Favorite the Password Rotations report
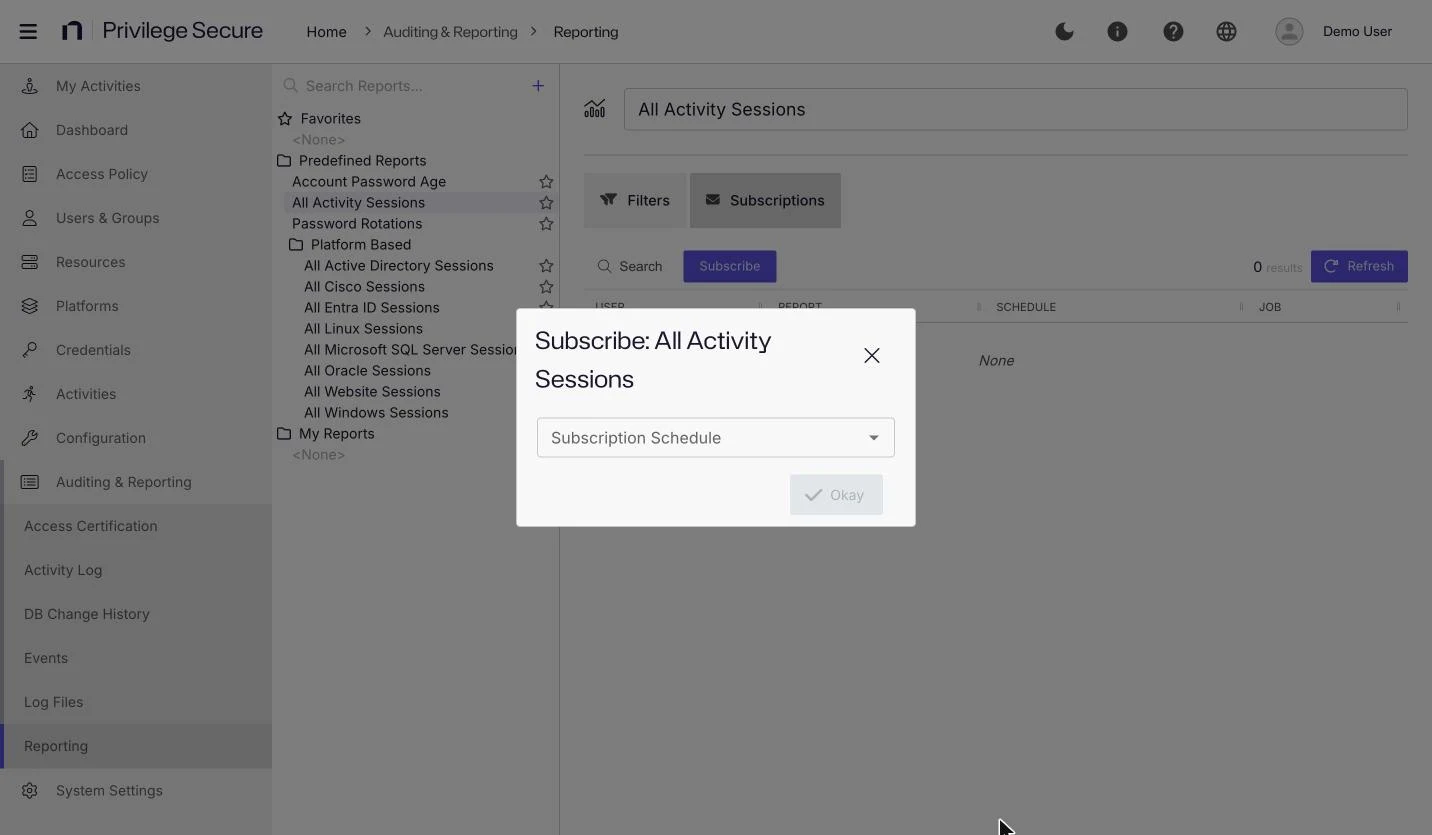This screenshot has height=835, width=1432. (546, 224)
